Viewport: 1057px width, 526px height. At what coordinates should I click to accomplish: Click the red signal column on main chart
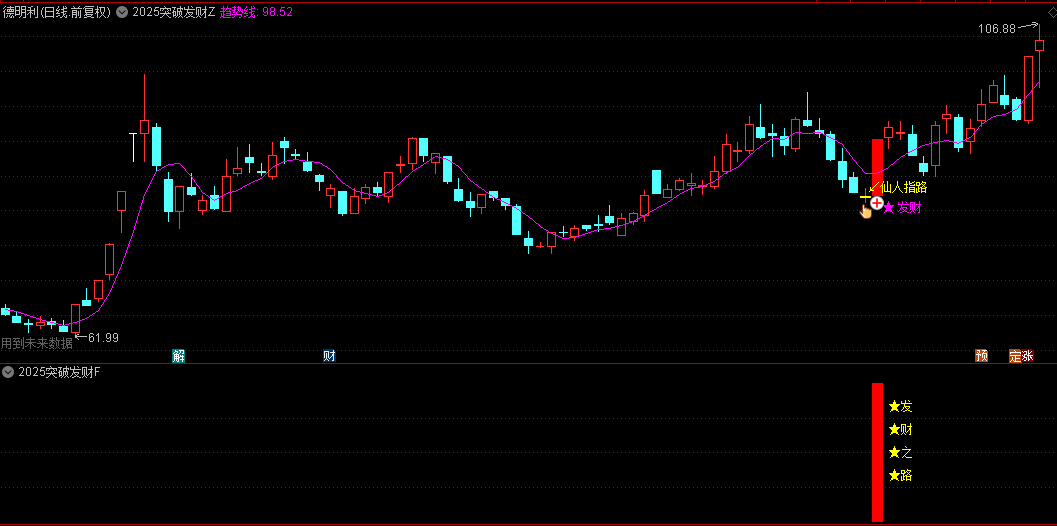877,168
